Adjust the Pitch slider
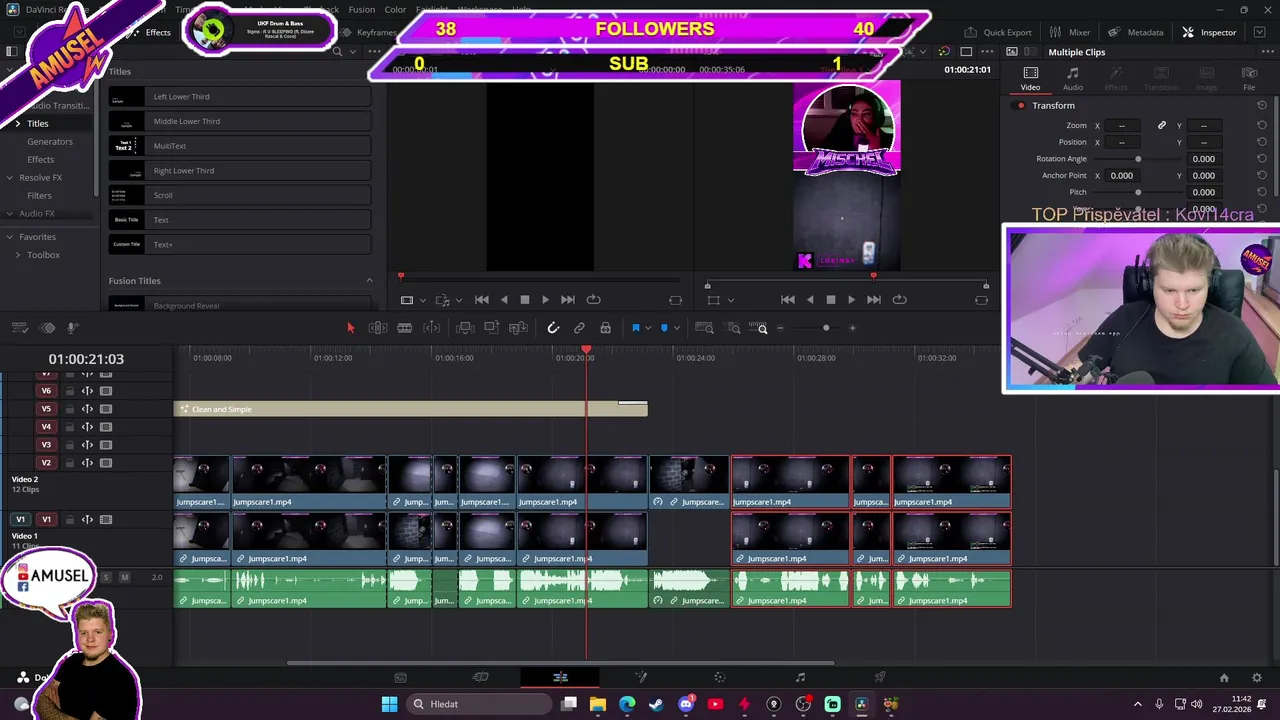The image size is (1280, 720). pyautogui.click(x=1138, y=192)
